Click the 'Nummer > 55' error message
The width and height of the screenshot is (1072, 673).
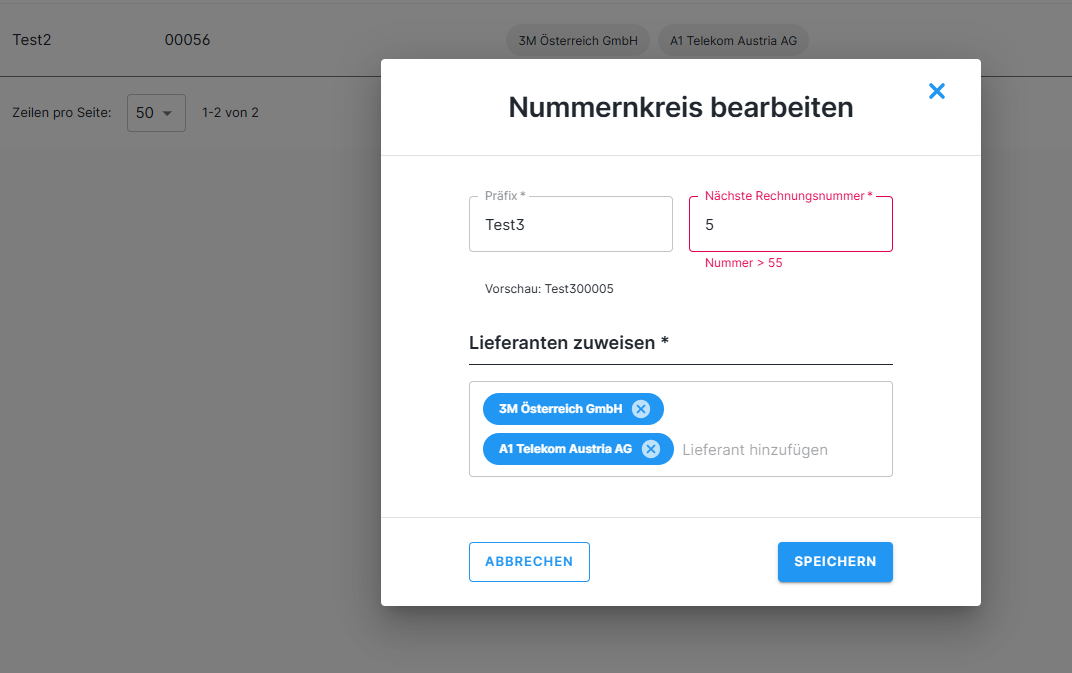tap(743, 263)
